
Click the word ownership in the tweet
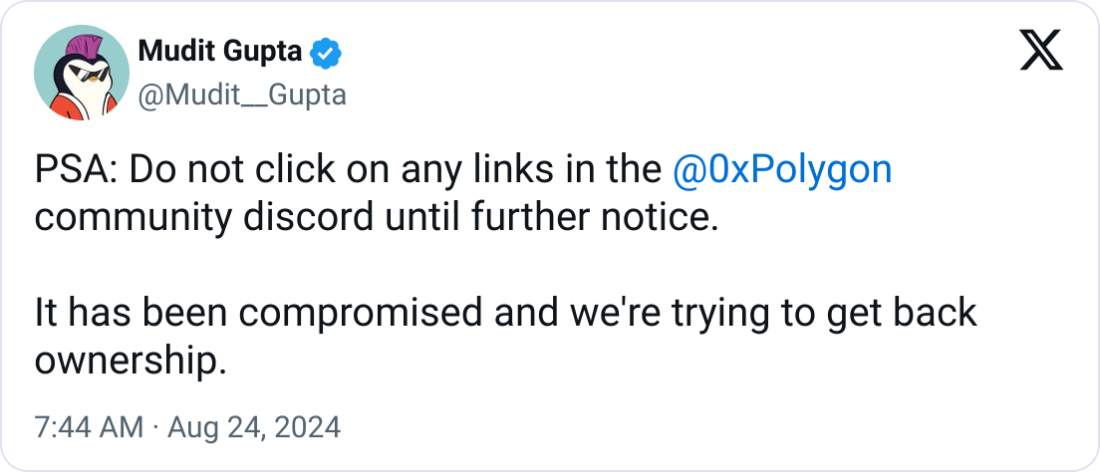[131, 363]
